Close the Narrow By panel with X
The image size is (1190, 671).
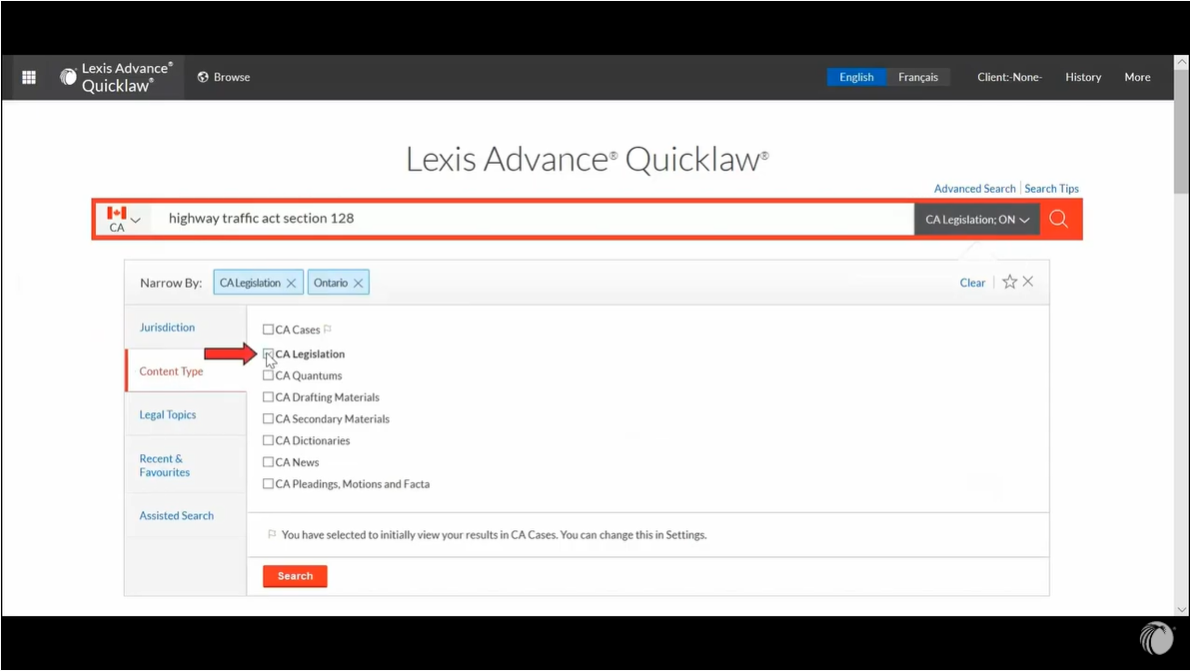click(x=1028, y=281)
